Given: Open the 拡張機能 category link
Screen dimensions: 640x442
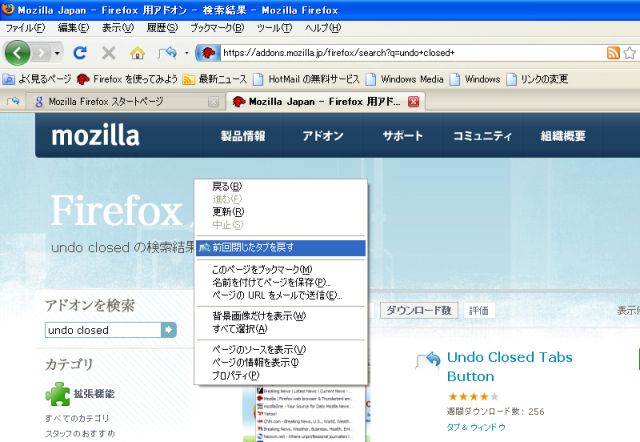Looking at the screenshot, I should point(94,394).
